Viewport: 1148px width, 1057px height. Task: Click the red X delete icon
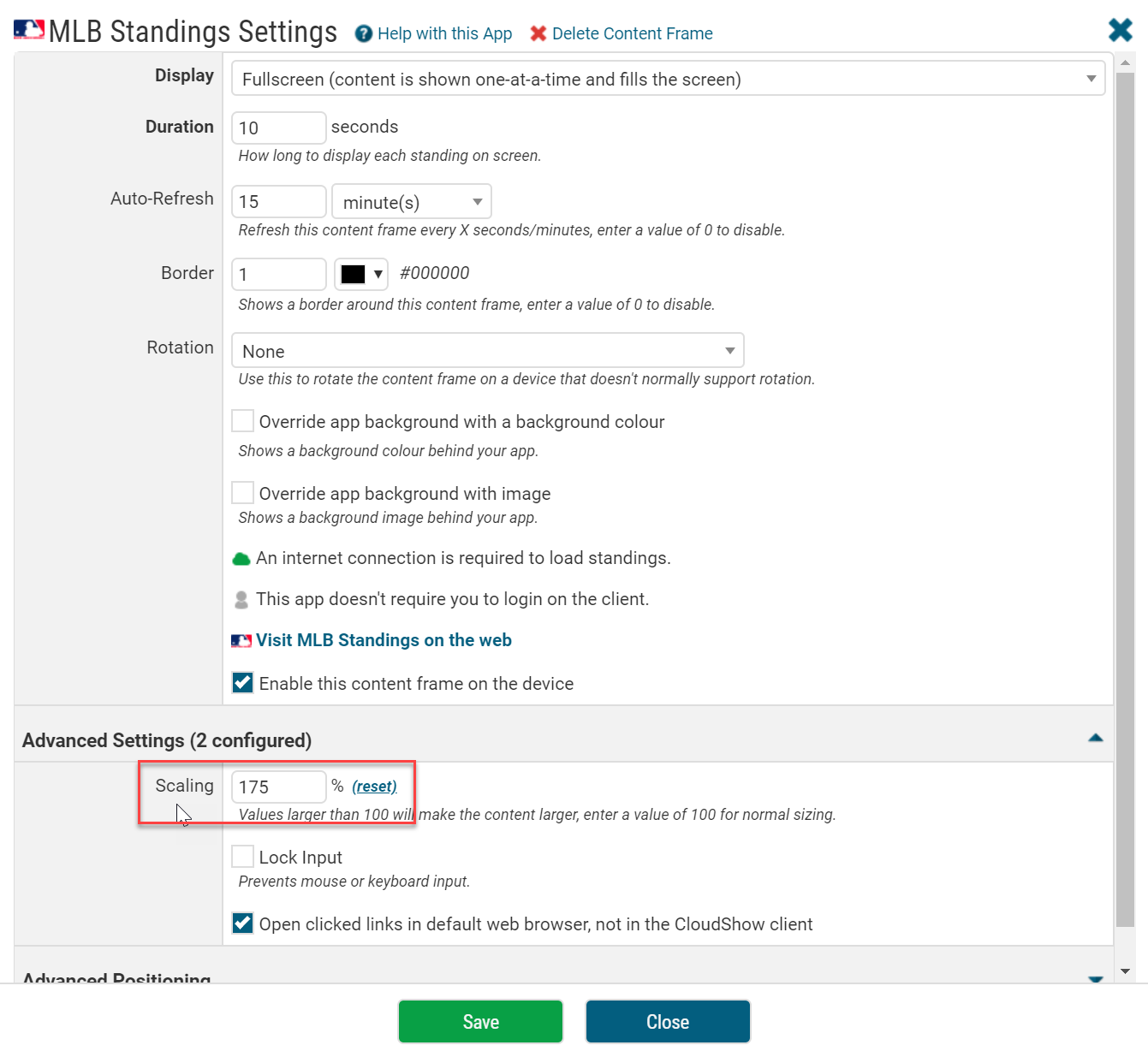click(538, 33)
